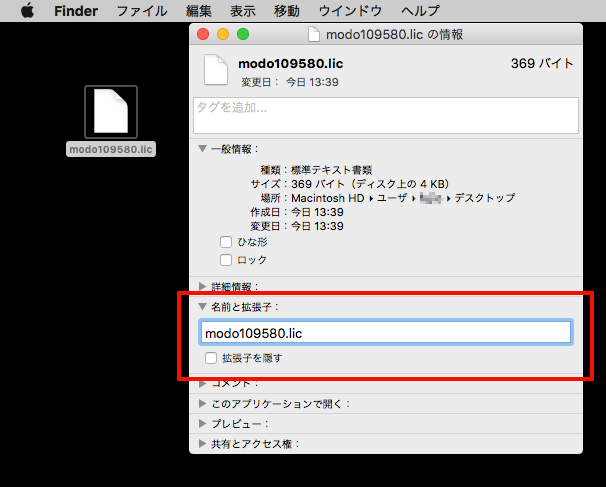
Task: Select the modo109580.lic desktop file icon
Action: 111,112
